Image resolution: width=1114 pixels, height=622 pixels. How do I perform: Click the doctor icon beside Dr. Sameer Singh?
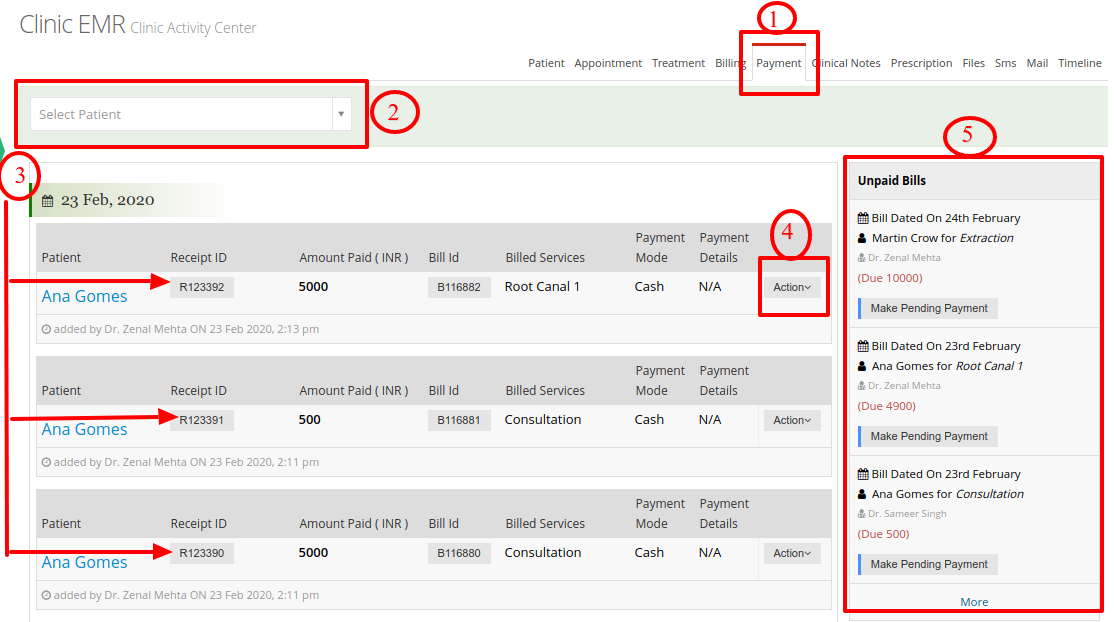[x=861, y=513]
